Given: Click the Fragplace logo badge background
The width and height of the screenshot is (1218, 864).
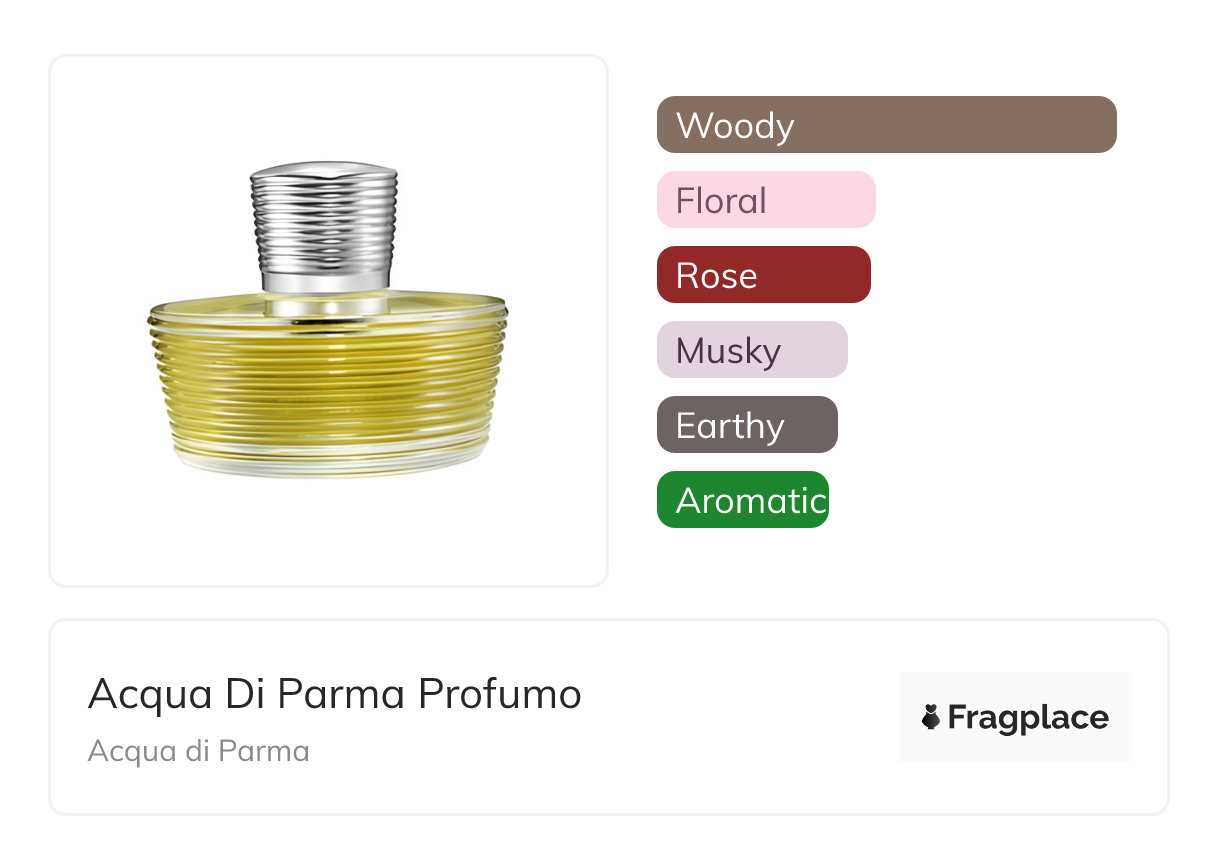Looking at the screenshot, I should tap(1014, 690).
